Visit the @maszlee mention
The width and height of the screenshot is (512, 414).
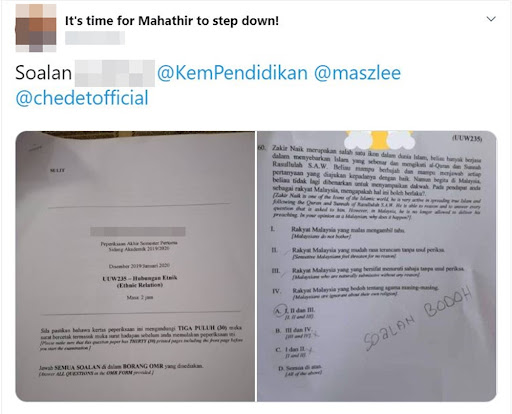coord(357,73)
